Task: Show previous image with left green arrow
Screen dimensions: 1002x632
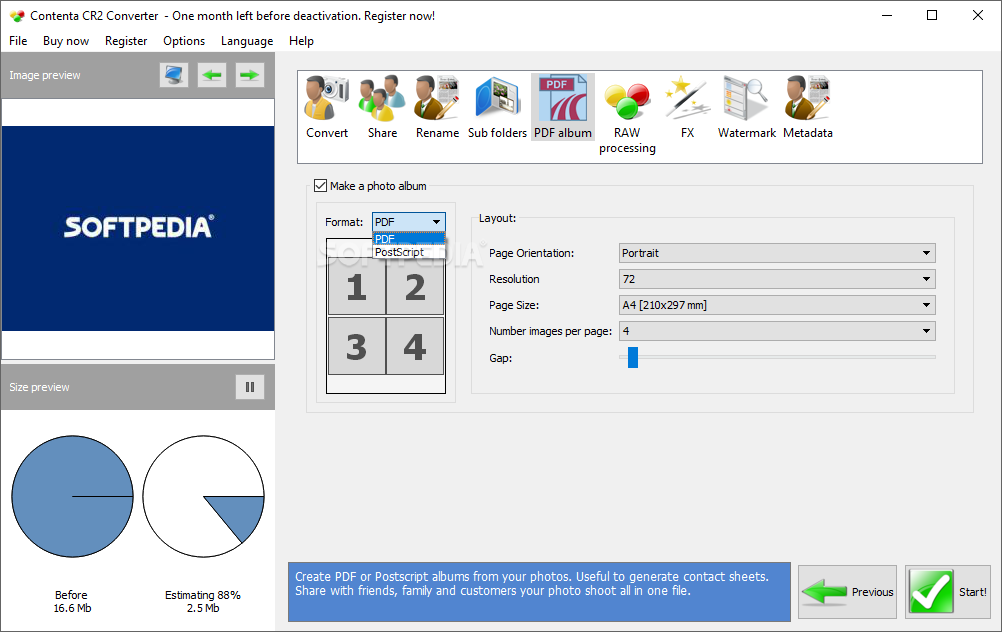Action: pos(212,75)
